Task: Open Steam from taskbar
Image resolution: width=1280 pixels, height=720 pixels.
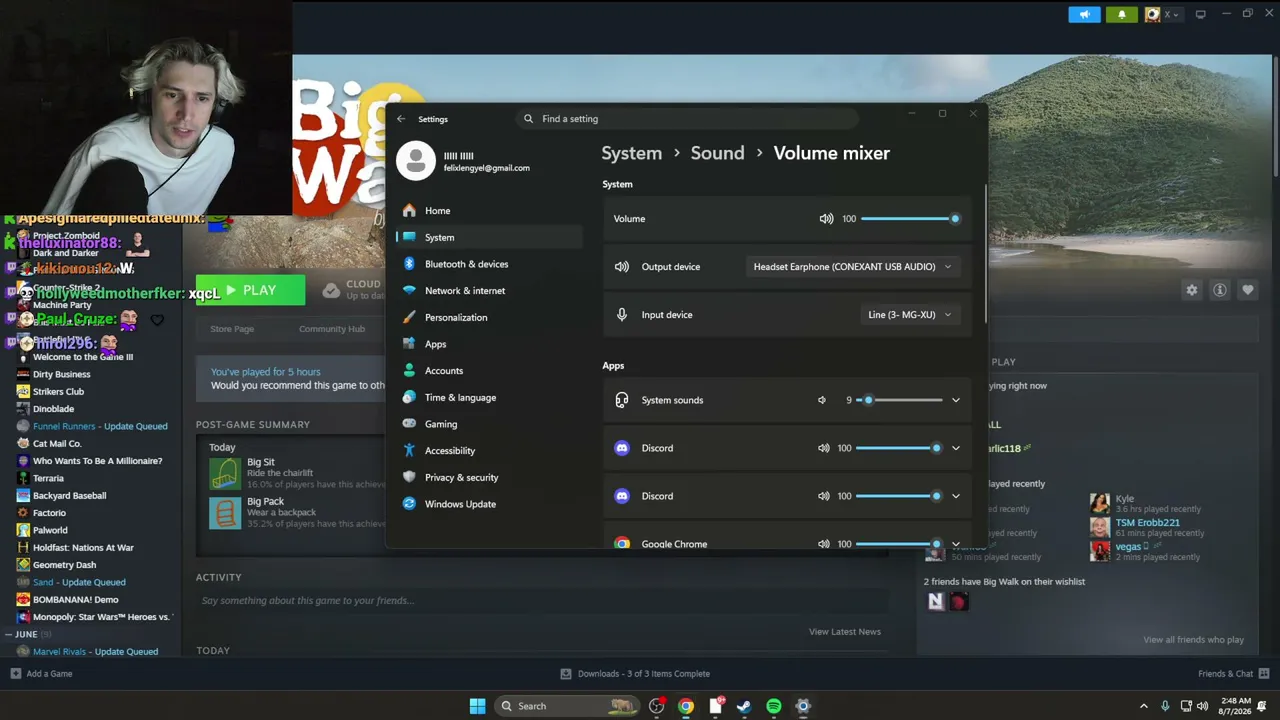Action: tap(744, 706)
